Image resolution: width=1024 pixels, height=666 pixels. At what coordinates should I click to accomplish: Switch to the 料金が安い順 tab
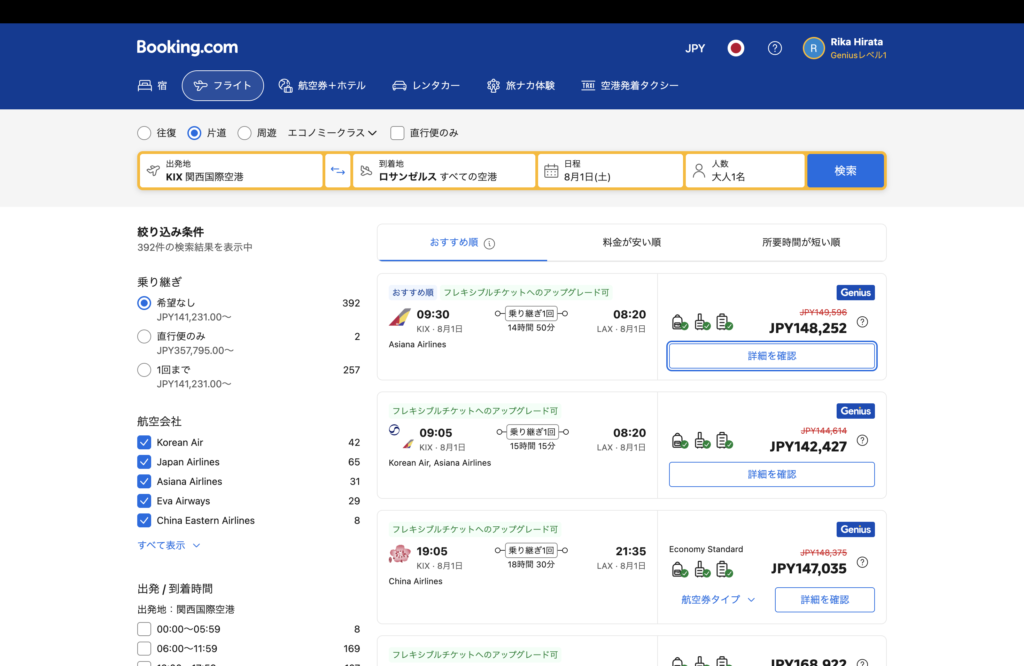(631, 242)
